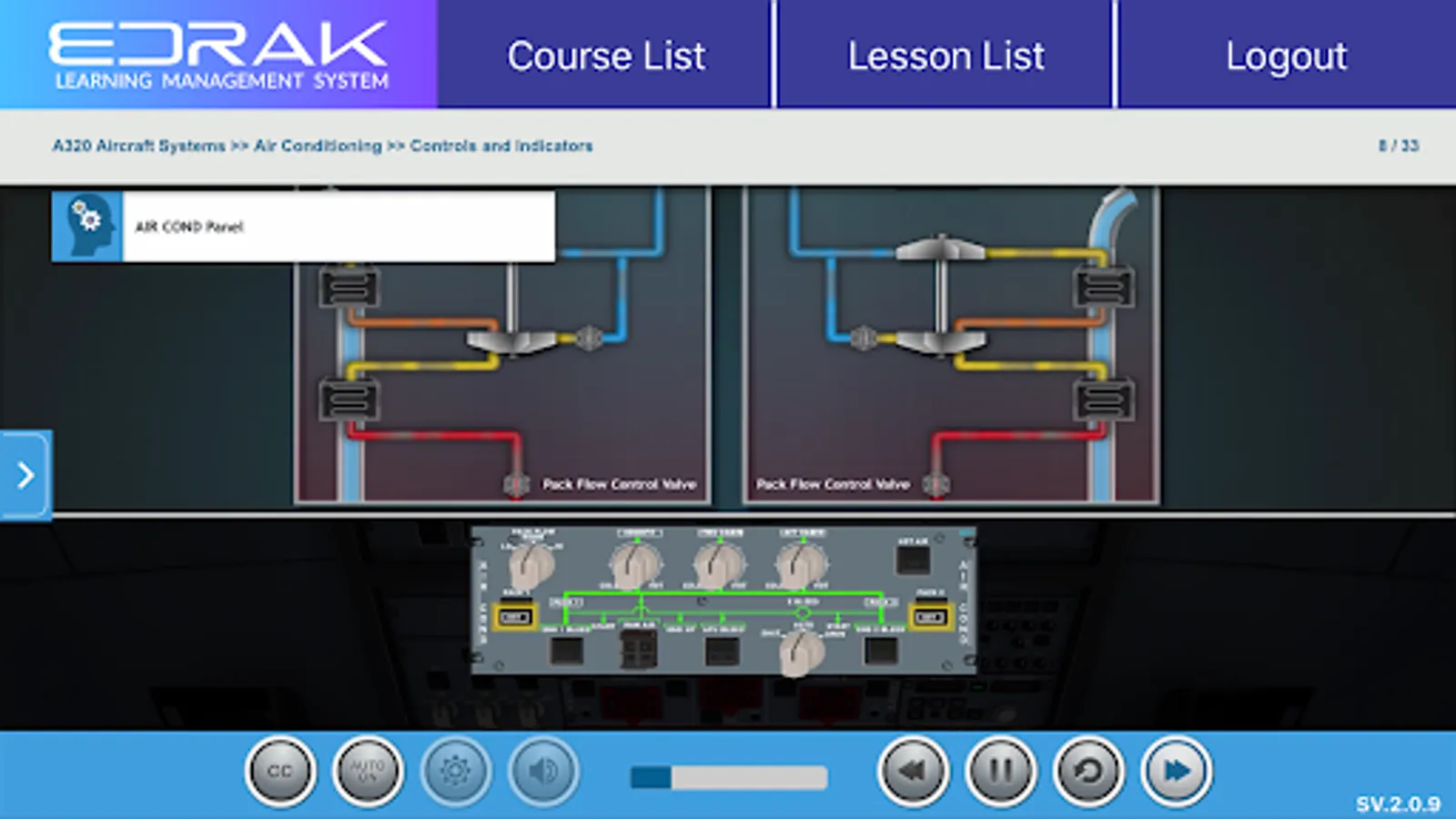Click the head-with-gears icon beside AIR COND Panel
Screen dimensions: 1456x819
87,227
